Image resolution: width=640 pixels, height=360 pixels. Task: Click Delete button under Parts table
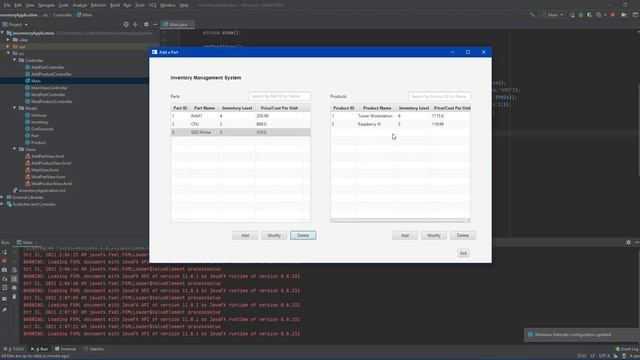(303, 236)
